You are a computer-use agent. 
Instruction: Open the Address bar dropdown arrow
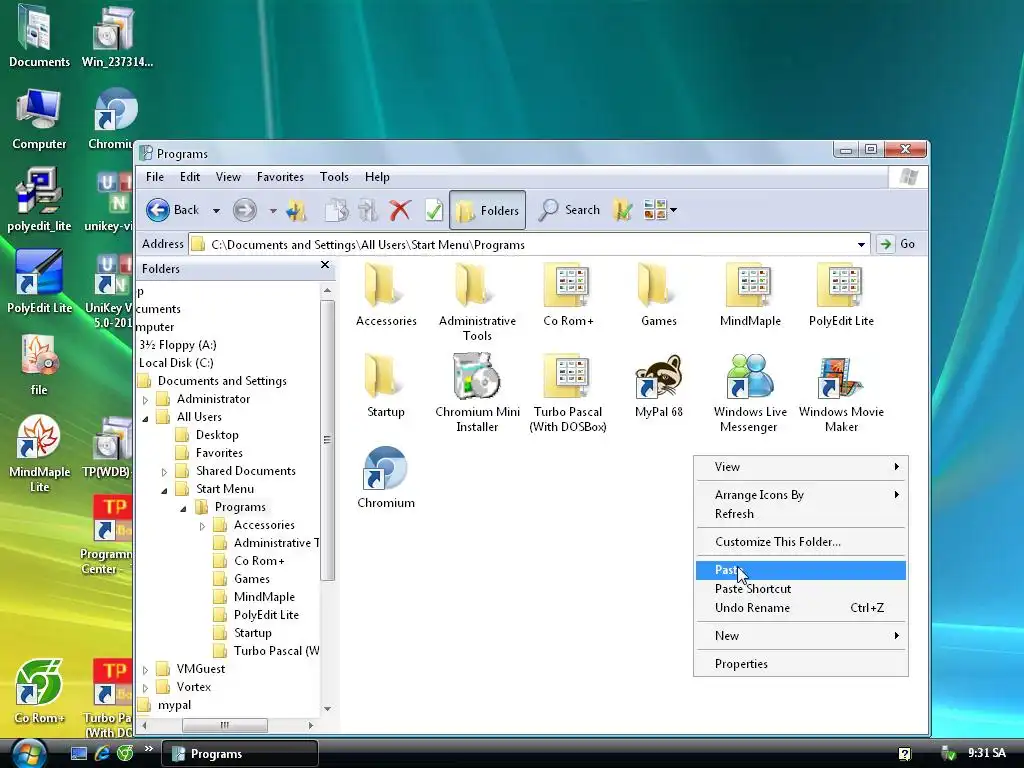pos(861,244)
